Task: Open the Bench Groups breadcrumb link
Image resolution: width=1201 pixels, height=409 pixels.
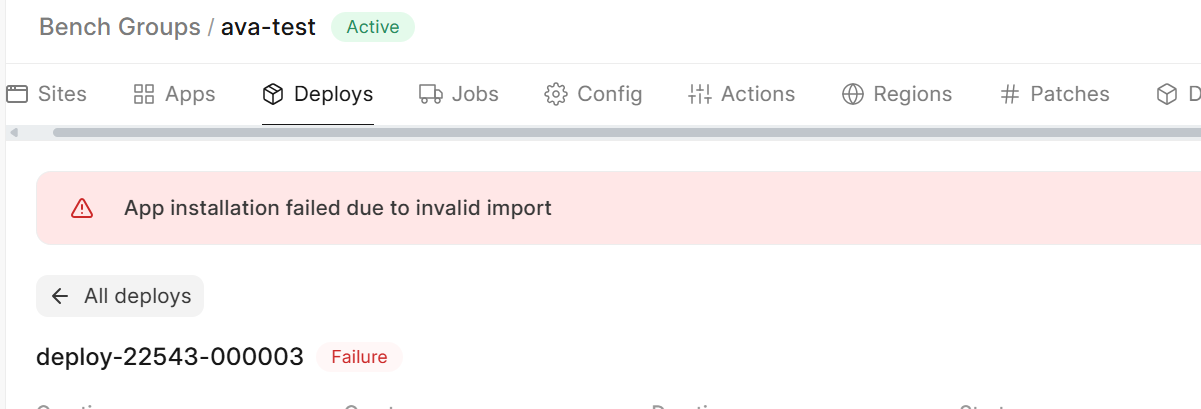Action: [x=120, y=27]
